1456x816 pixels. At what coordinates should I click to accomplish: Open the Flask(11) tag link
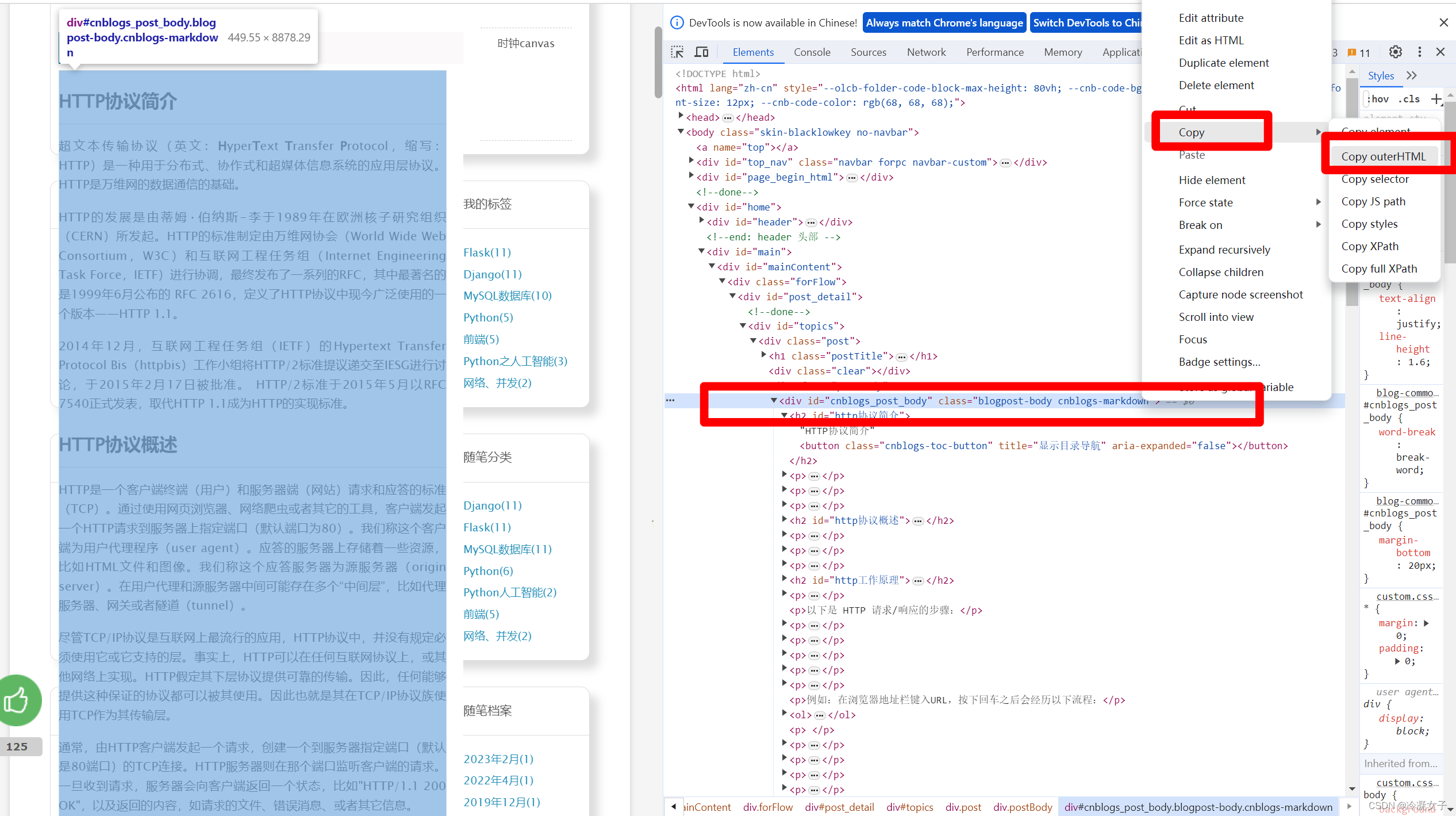(x=487, y=252)
